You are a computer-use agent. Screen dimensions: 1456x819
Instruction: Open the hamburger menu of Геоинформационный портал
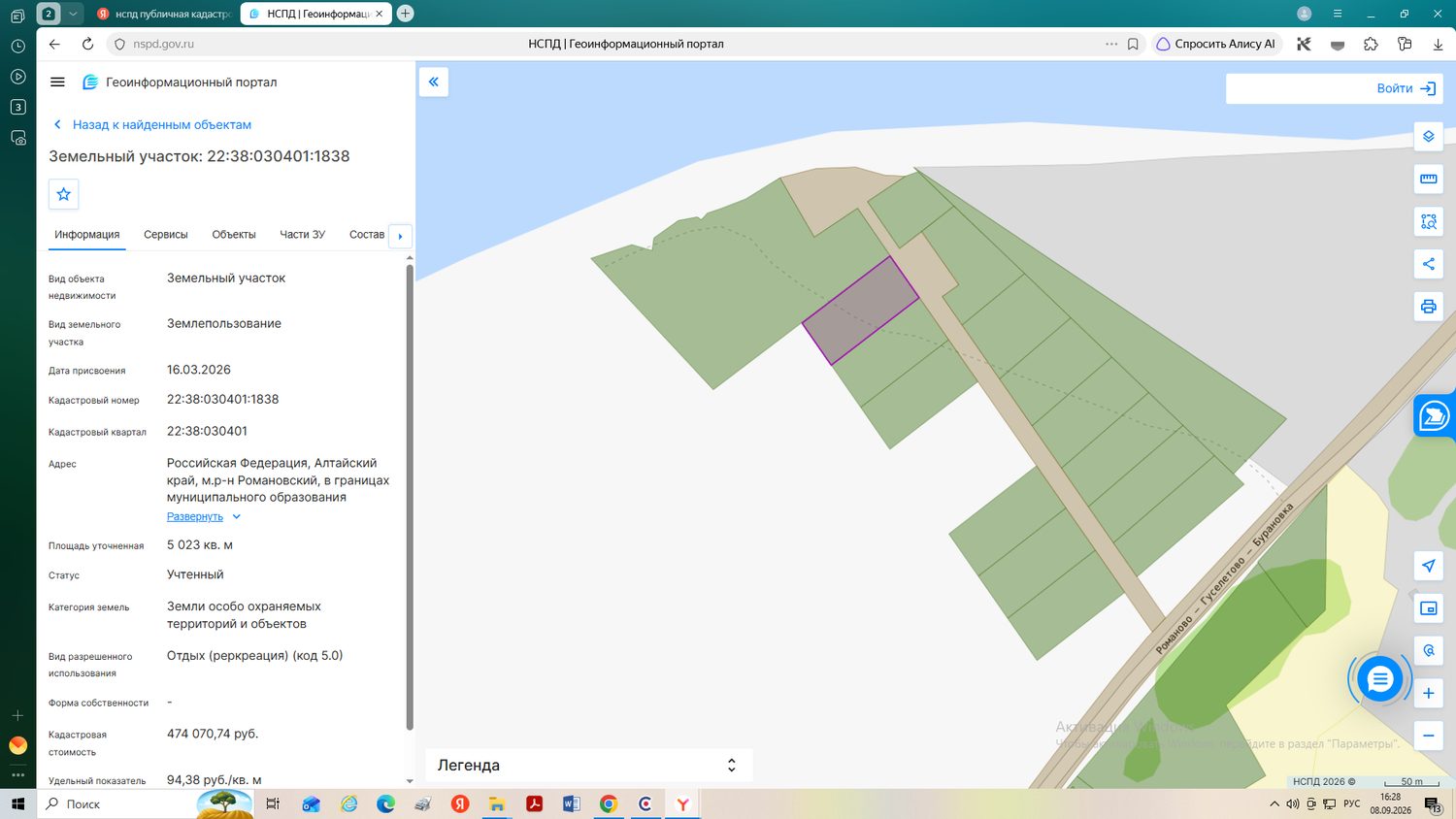click(57, 82)
